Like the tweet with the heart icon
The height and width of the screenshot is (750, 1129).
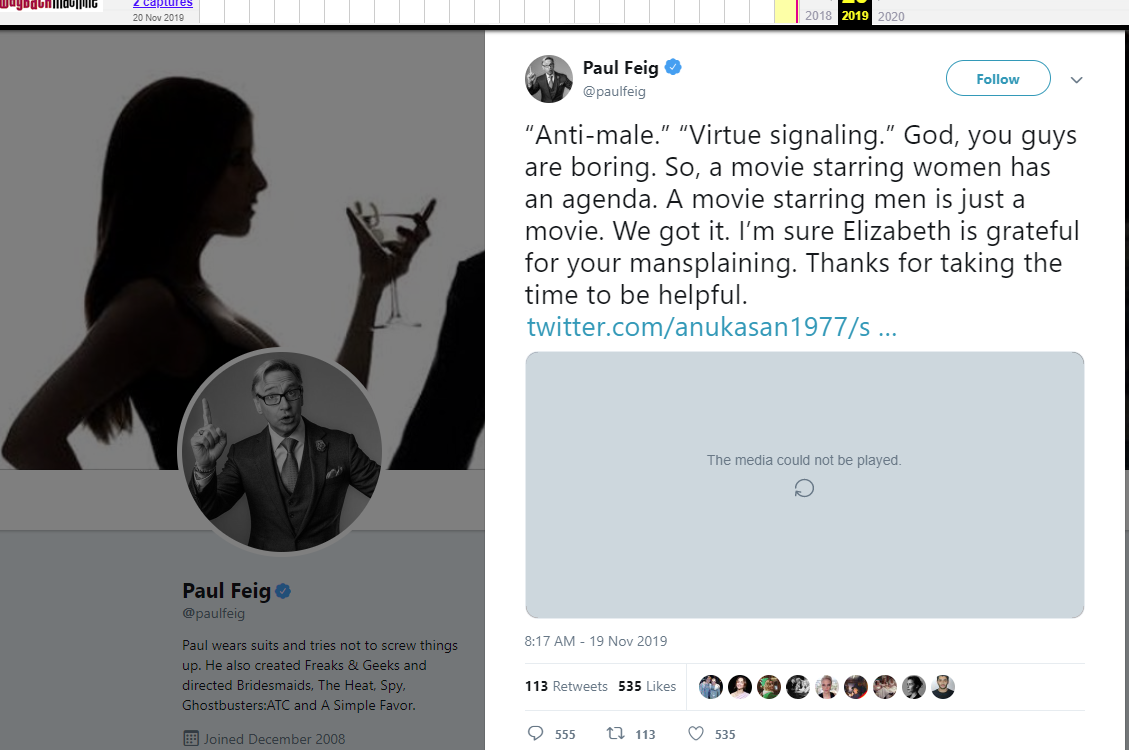tap(696, 734)
